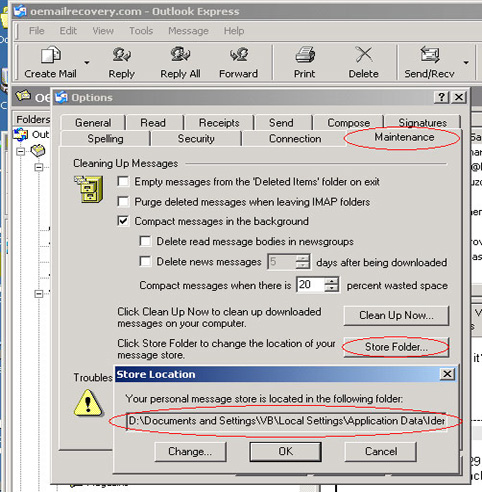Screen dimensions: 482x492
Task: Click the Forward toolbar icon
Action: coord(239,55)
